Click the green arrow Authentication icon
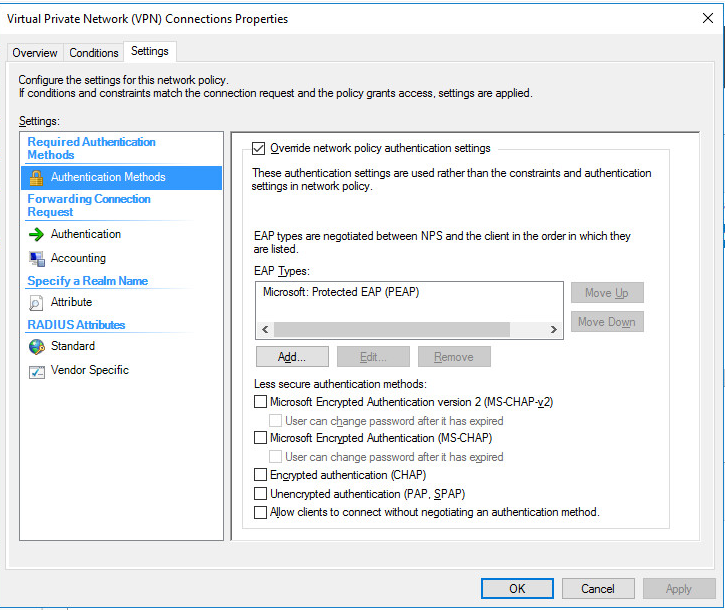The width and height of the screenshot is (725, 610). click(x=36, y=234)
